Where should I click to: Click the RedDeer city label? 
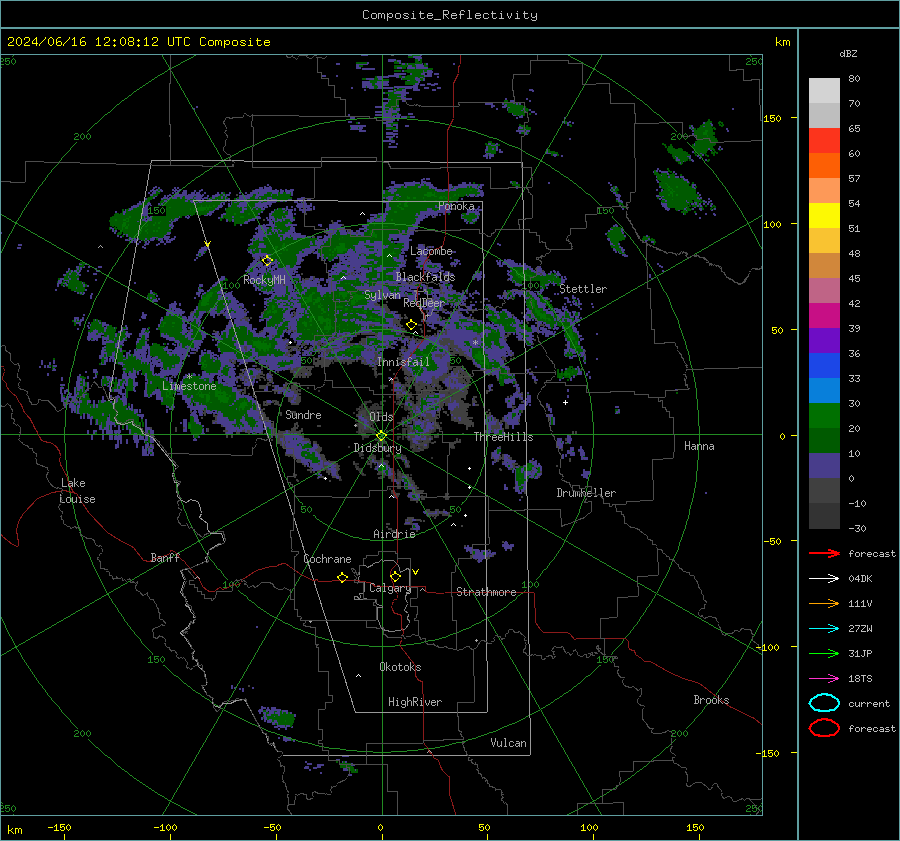pos(424,303)
